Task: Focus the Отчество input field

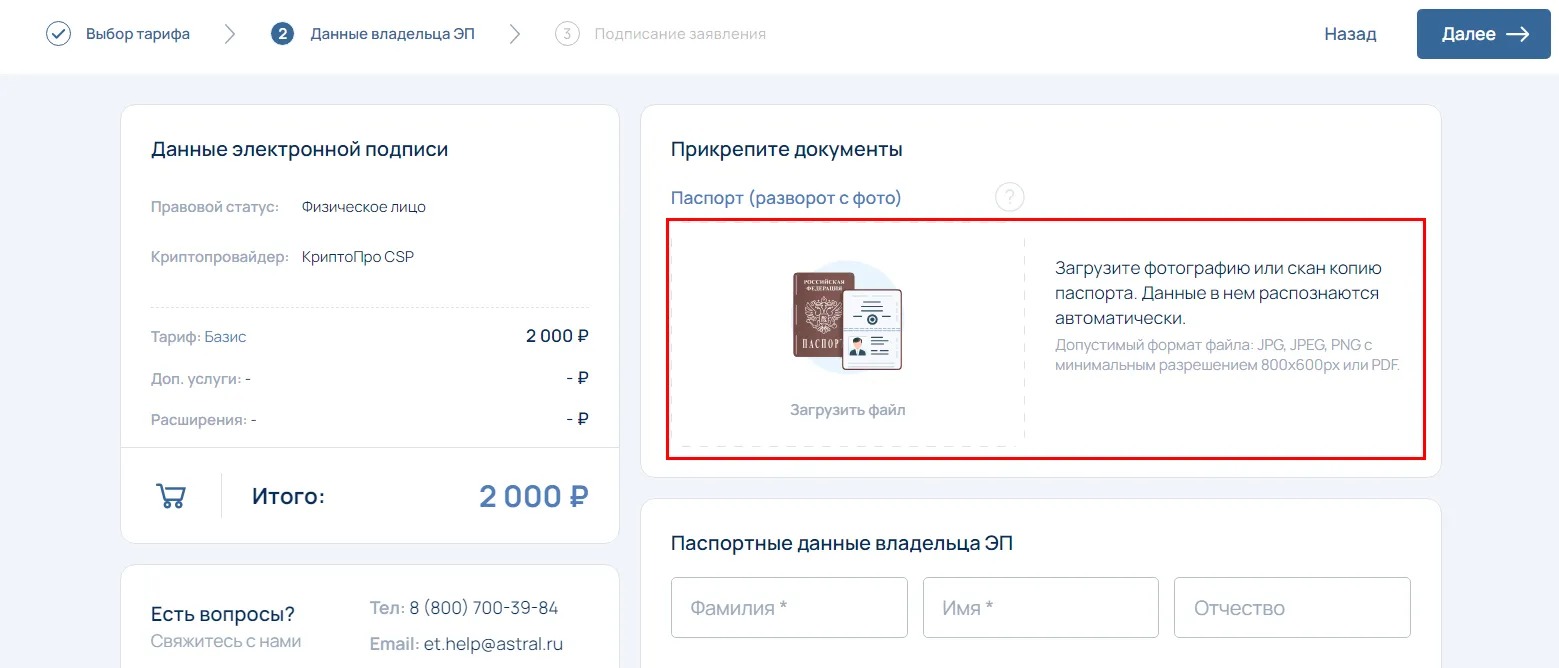Action: (1291, 608)
